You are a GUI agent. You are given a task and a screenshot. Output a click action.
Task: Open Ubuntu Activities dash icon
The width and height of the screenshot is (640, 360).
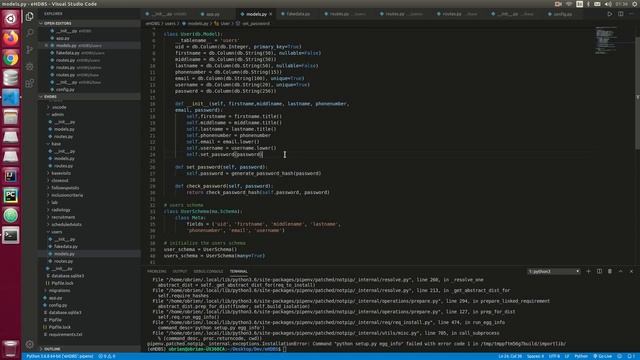11,18
